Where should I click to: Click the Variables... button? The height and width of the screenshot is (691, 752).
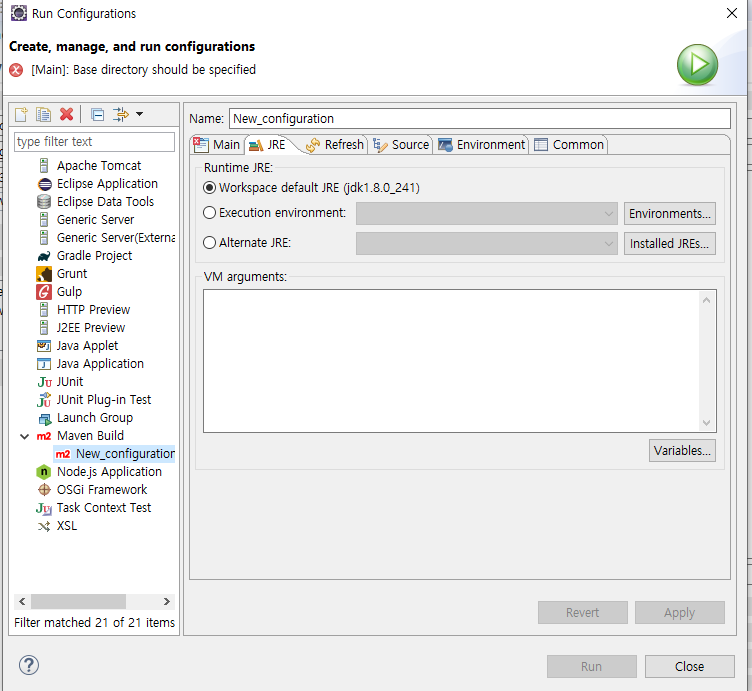682,451
